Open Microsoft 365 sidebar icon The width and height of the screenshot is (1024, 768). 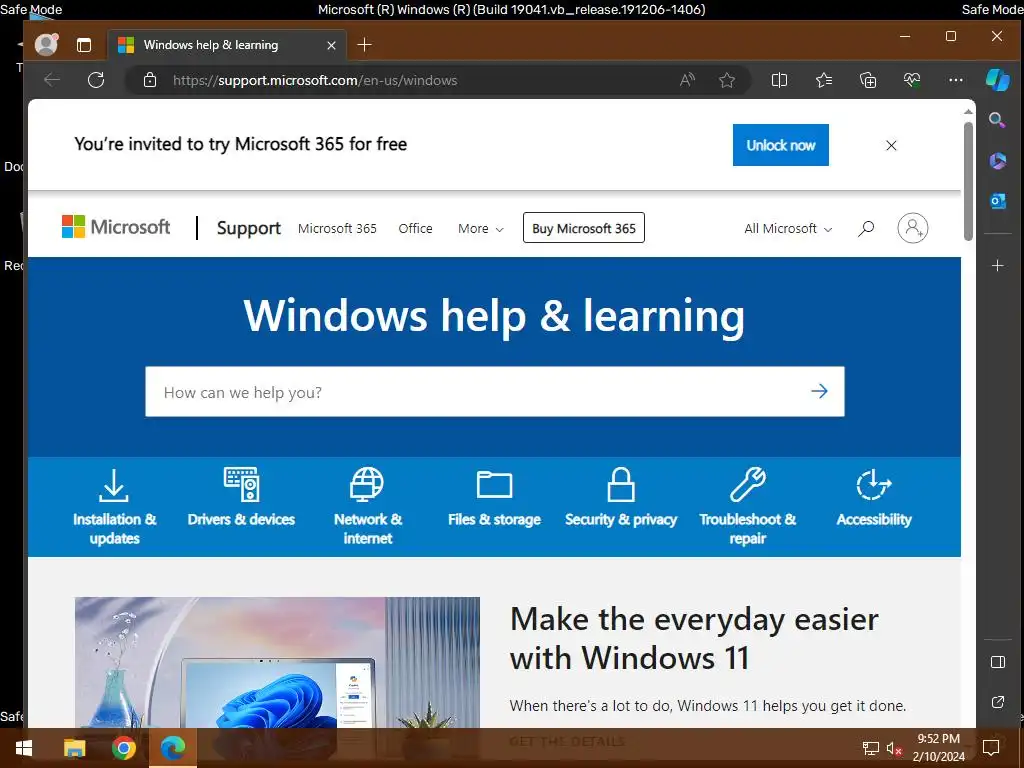point(997,161)
